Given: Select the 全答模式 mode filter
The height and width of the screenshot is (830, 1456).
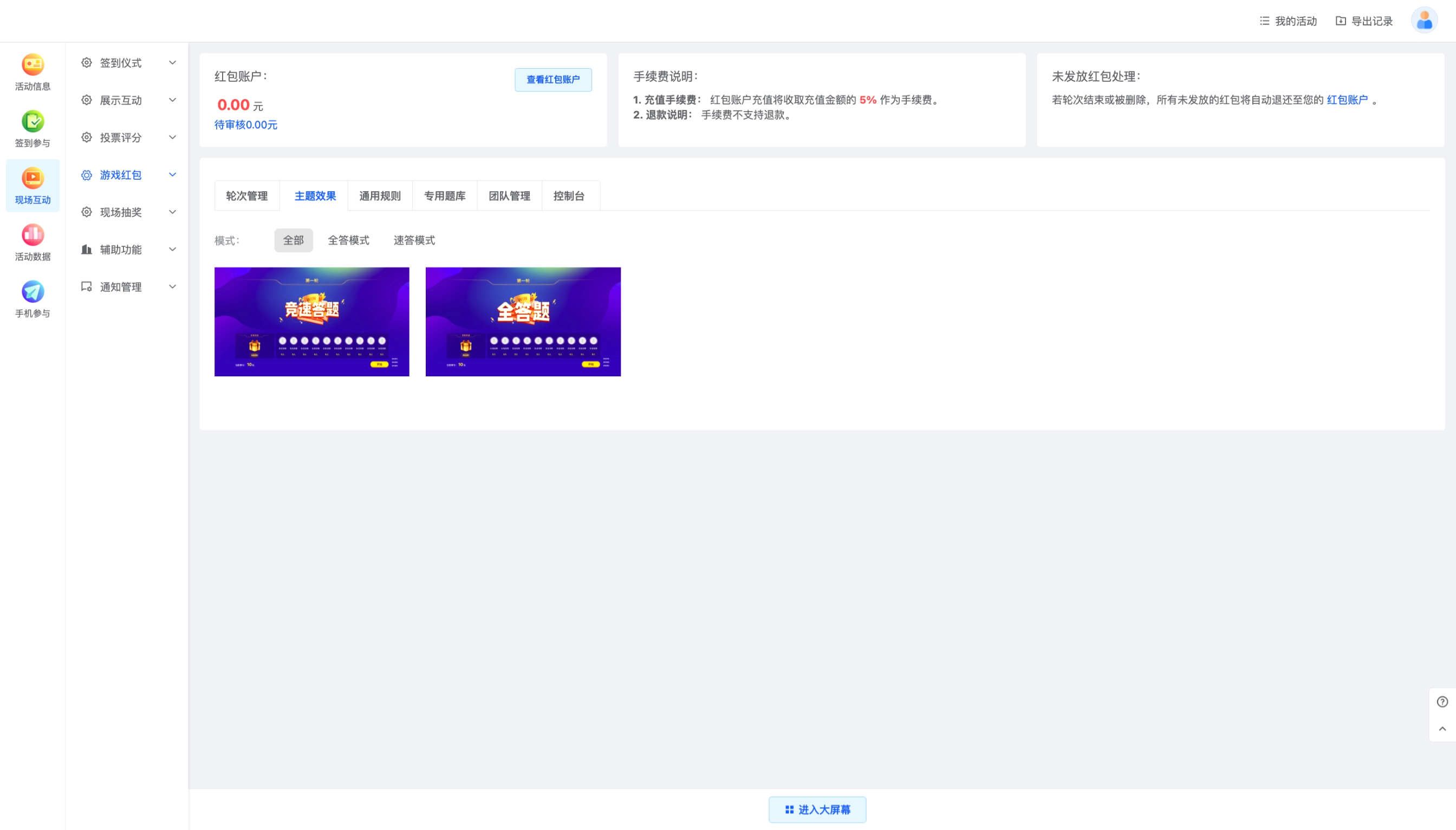Looking at the screenshot, I should point(348,240).
